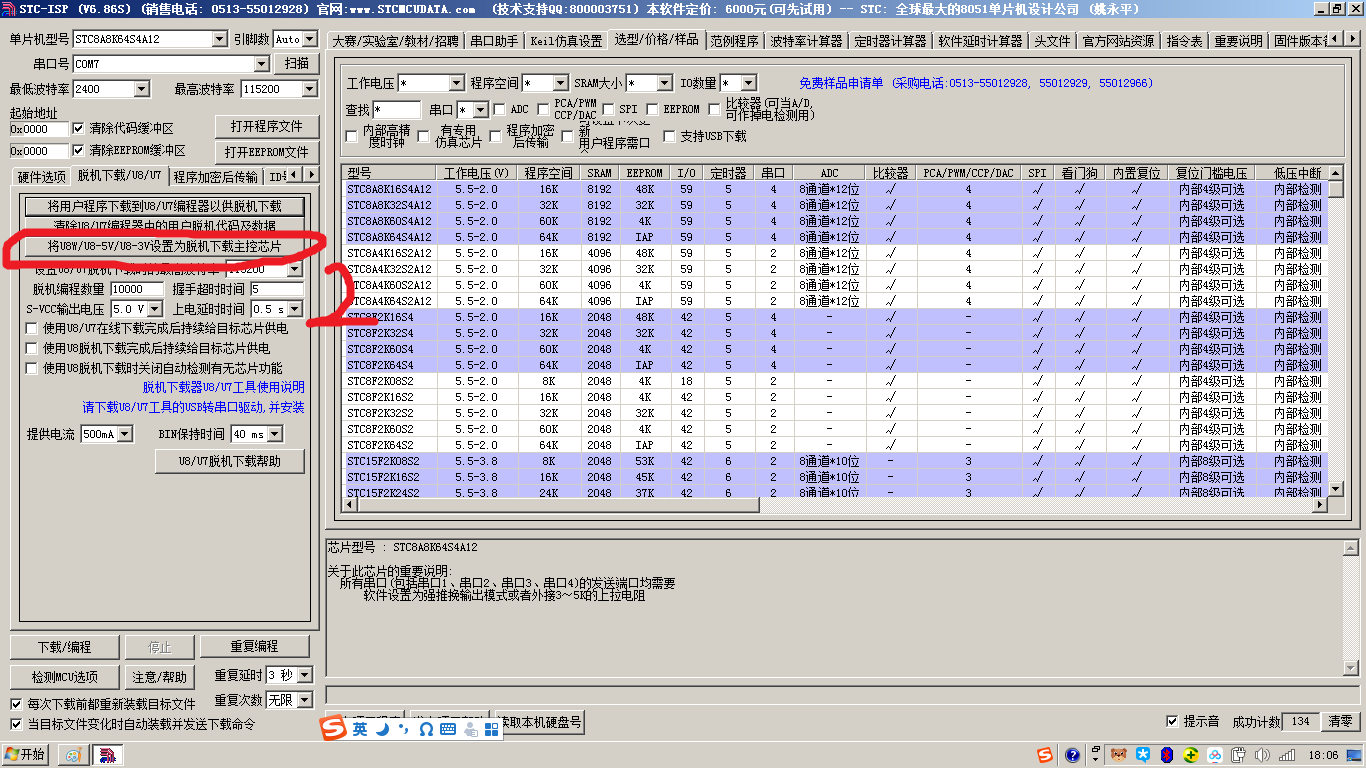Image resolution: width=1366 pixels, height=768 pixels.
Task: Click the network signal bars tray icon
Action: click(x=1285, y=755)
